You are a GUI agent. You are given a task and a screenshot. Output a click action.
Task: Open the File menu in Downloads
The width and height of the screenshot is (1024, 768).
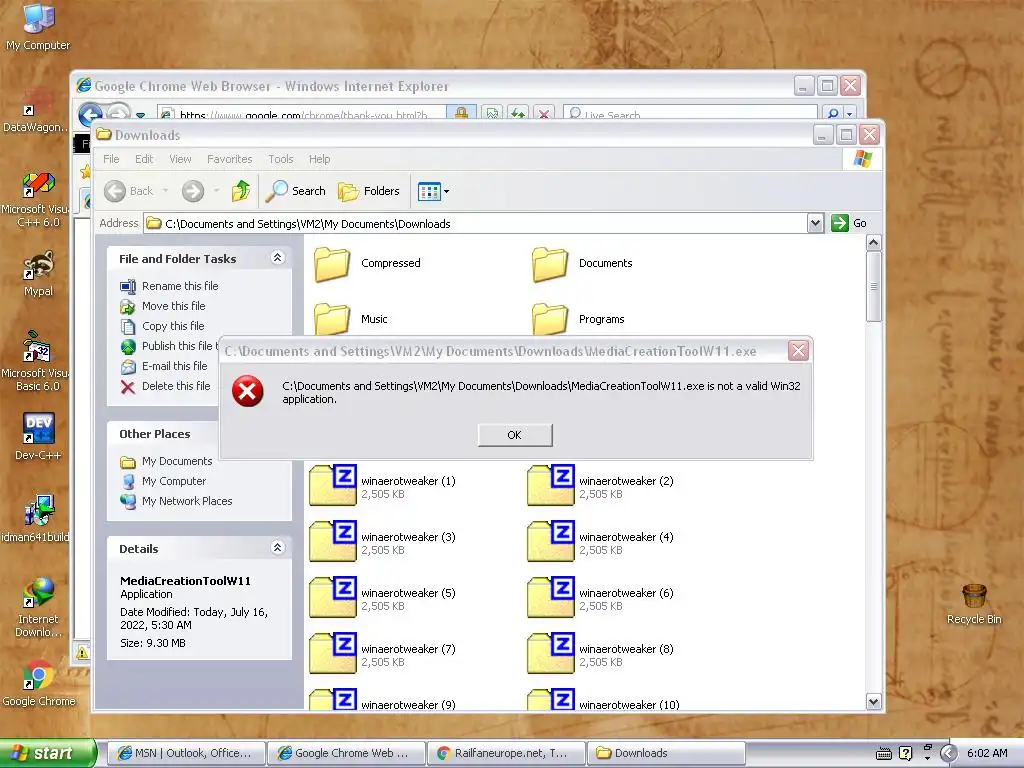point(111,159)
